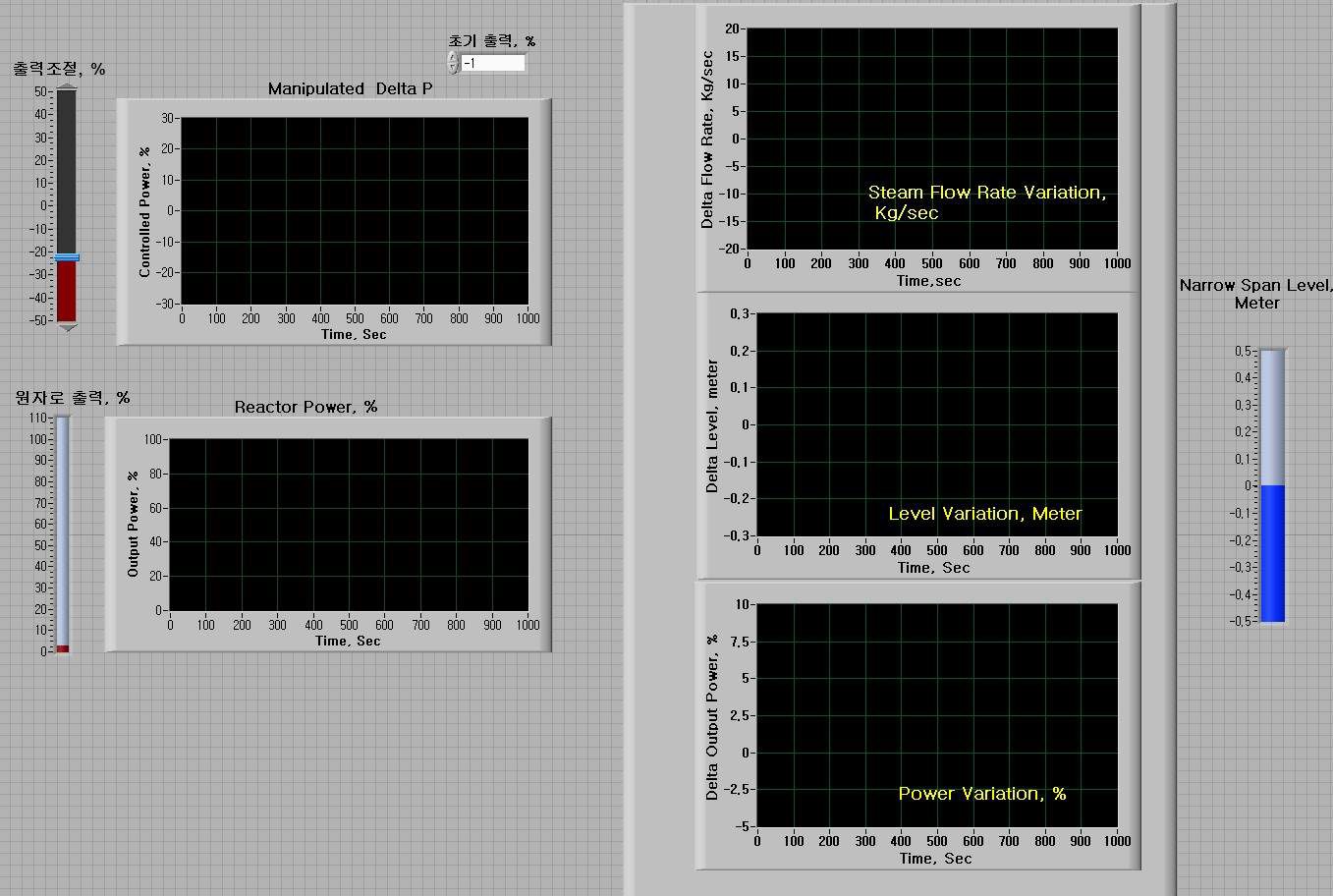Click the 0.5 top value on Narrow Span Level scale
The height and width of the screenshot is (896, 1333).
tap(1243, 351)
